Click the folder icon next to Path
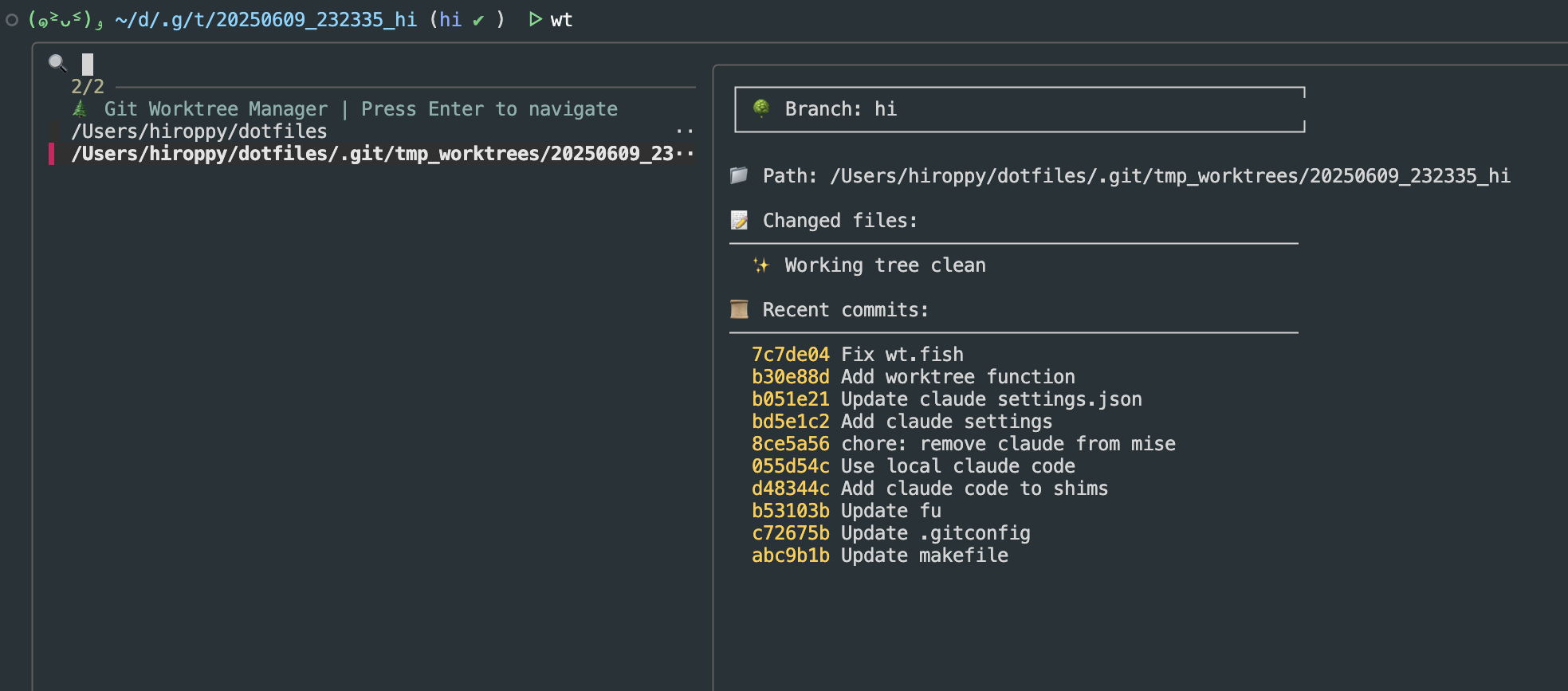 click(x=739, y=175)
